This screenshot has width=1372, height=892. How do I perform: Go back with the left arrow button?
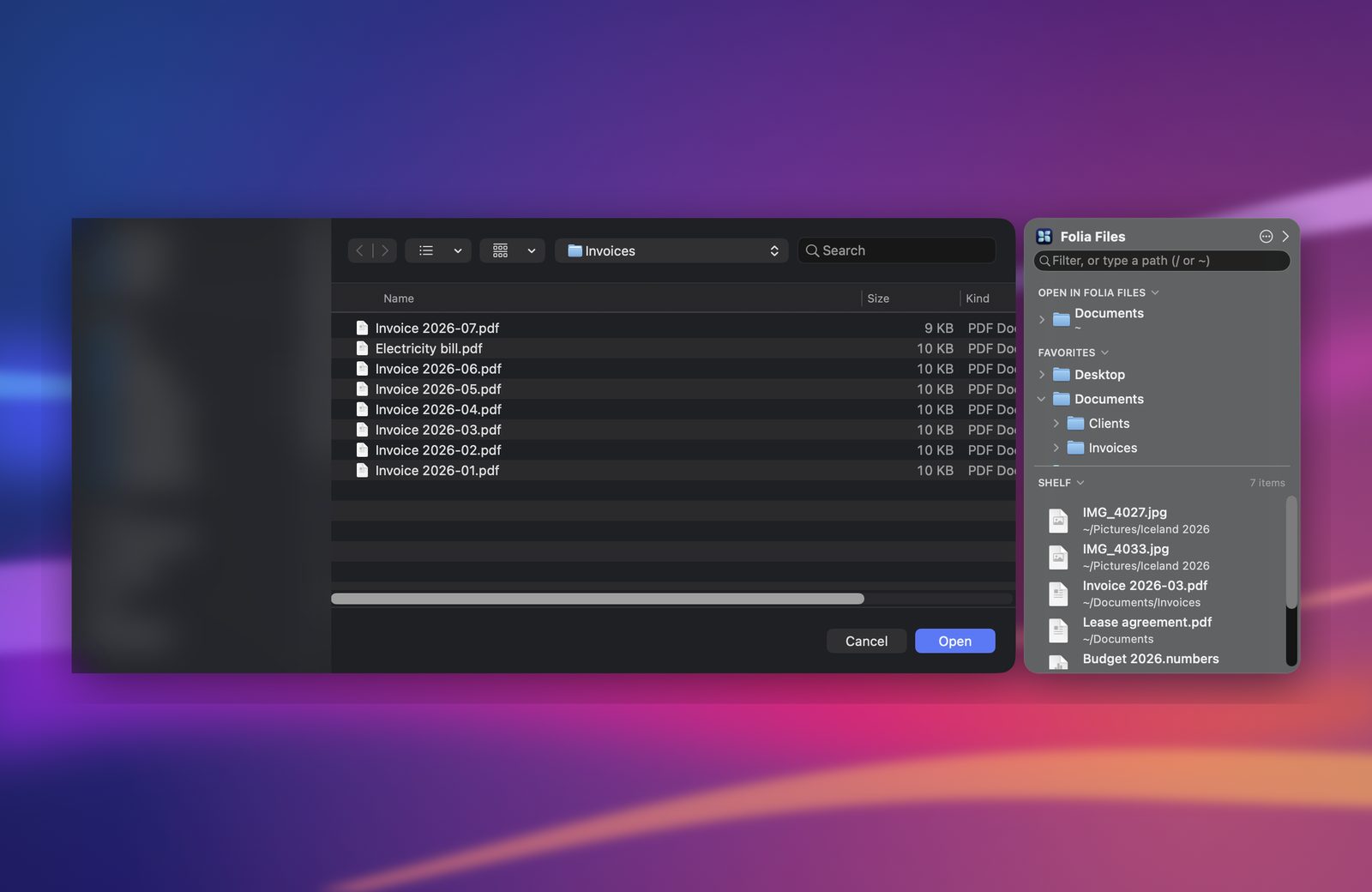(360, 250)
